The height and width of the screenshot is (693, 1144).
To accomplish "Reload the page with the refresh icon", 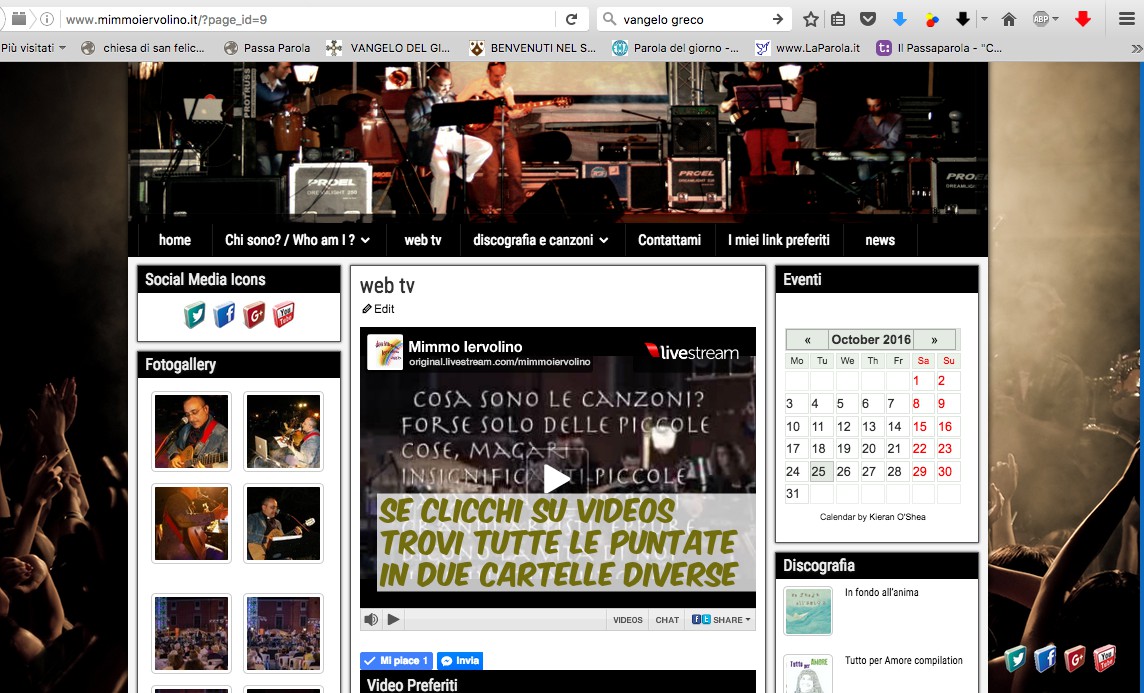I will (x=571, y=20).
